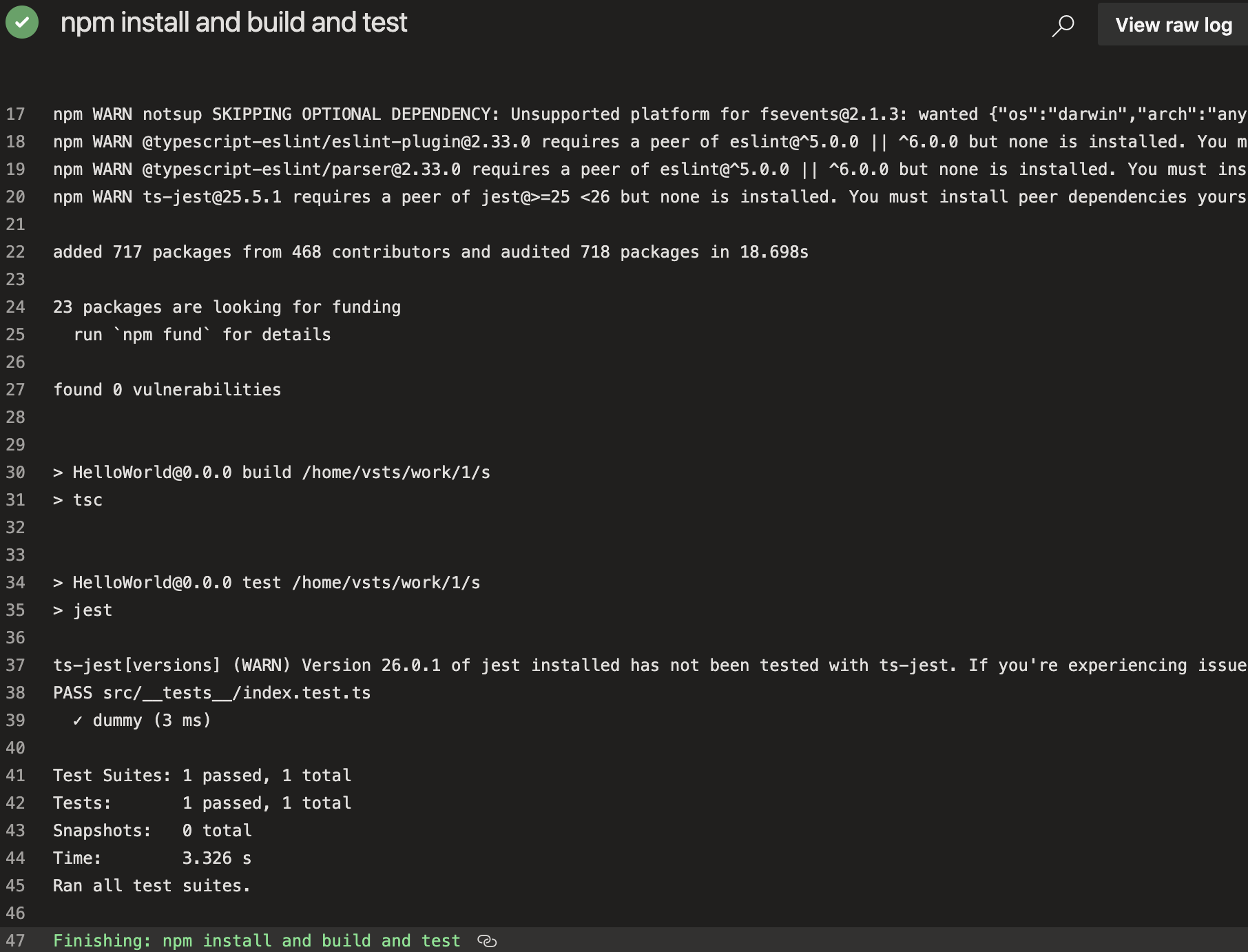
Task: Click line number 22 to link that line
Action: point(16,251)
